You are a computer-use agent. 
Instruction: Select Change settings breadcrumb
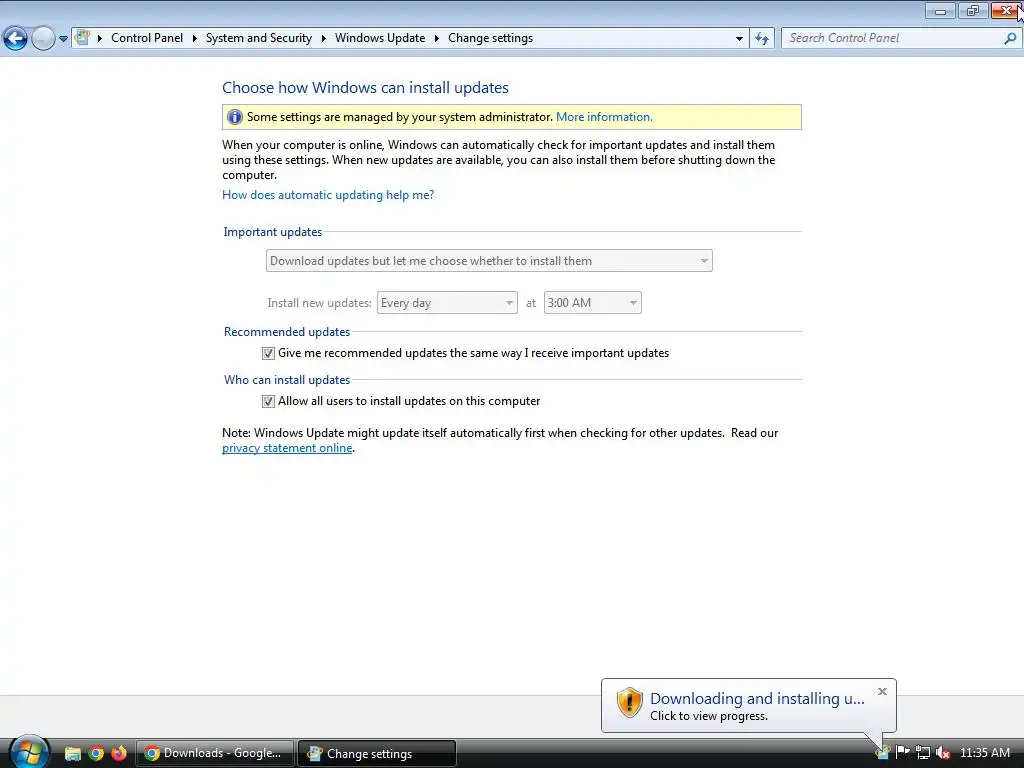click(490, 38)
